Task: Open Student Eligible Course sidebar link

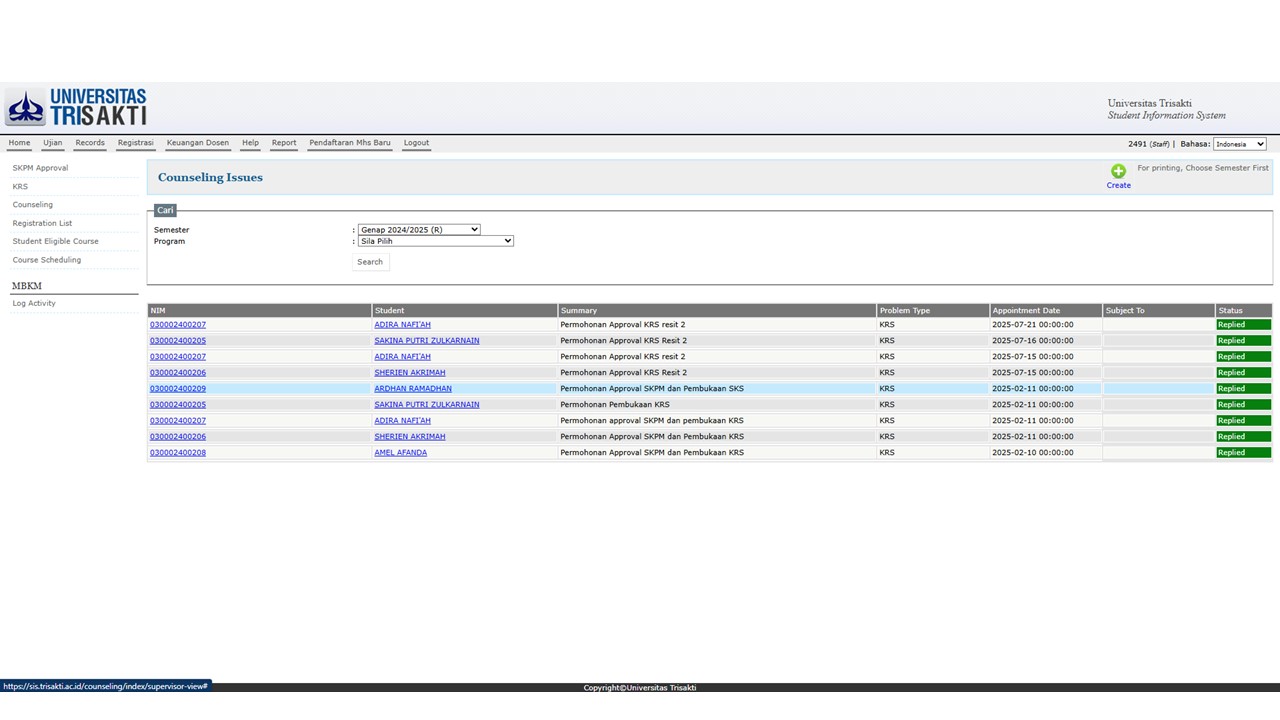Action: tap(55, 241)
